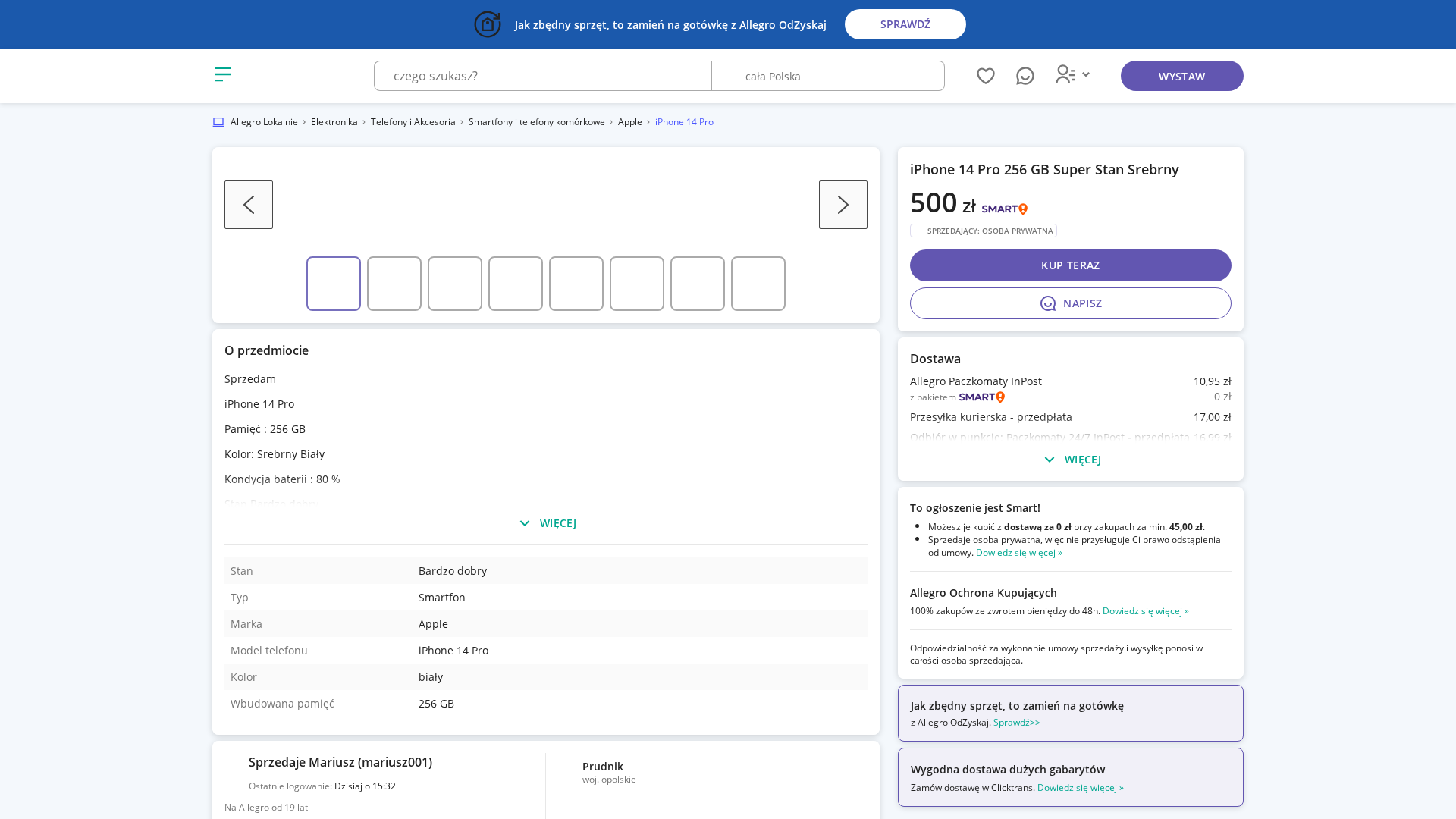Open Smartfony i telefony komórkowe breadcrumb

536,122
